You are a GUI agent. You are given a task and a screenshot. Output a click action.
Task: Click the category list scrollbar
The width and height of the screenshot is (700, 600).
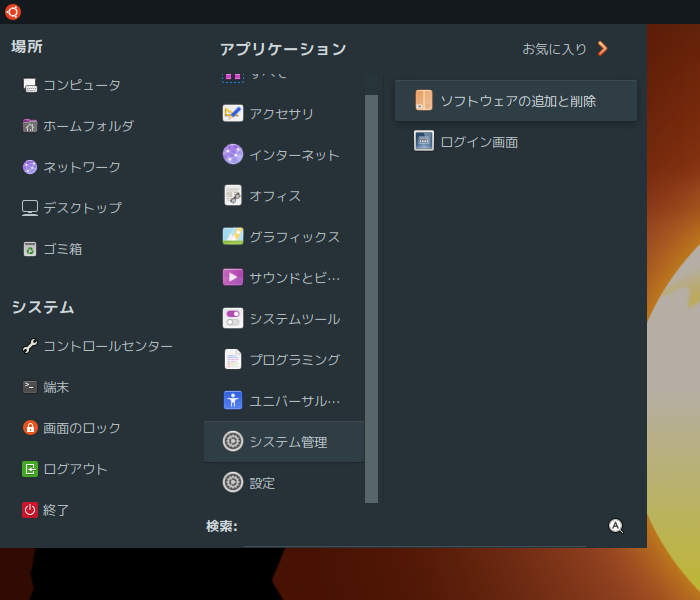coord(371,298)
